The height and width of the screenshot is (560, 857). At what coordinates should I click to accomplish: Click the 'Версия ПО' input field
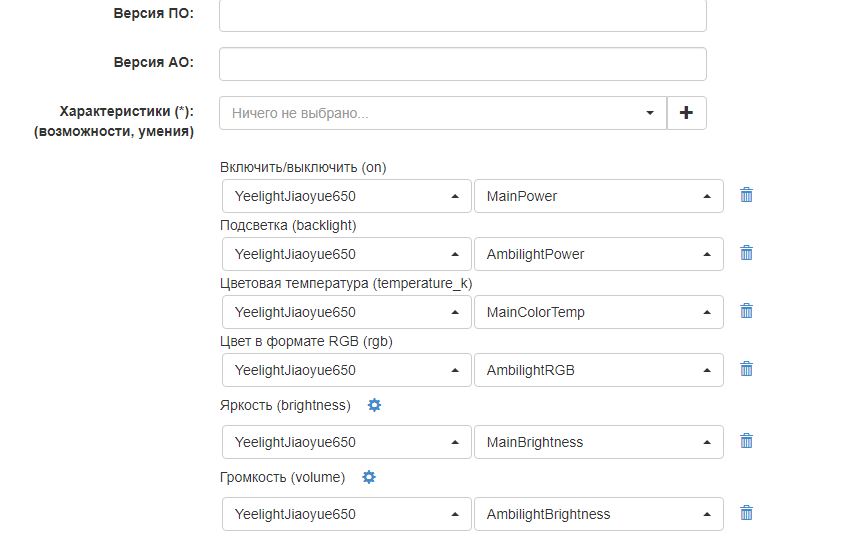point(462,15)
